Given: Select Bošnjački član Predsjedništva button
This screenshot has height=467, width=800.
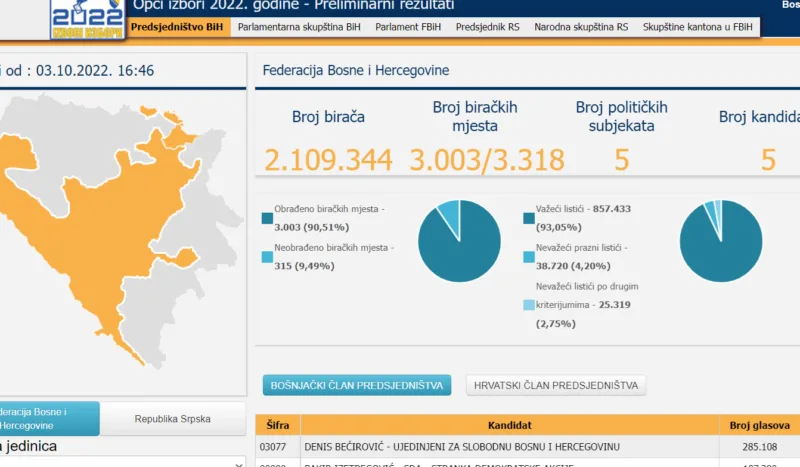Looking at the screenshot, I should [x=357, y=385].
